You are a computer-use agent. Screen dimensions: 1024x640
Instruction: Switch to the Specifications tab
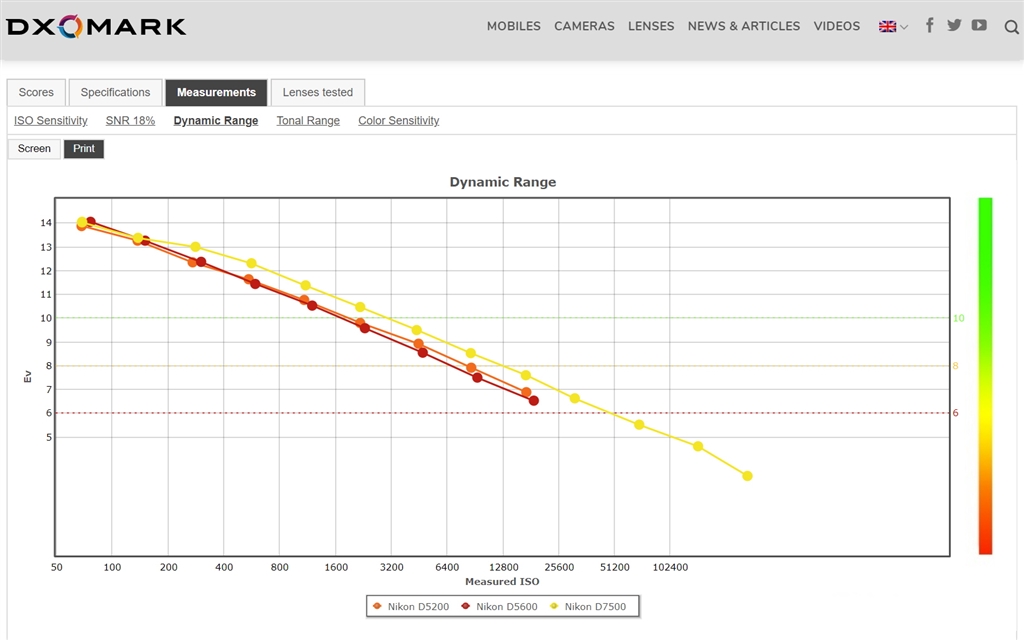pos(115,92)
